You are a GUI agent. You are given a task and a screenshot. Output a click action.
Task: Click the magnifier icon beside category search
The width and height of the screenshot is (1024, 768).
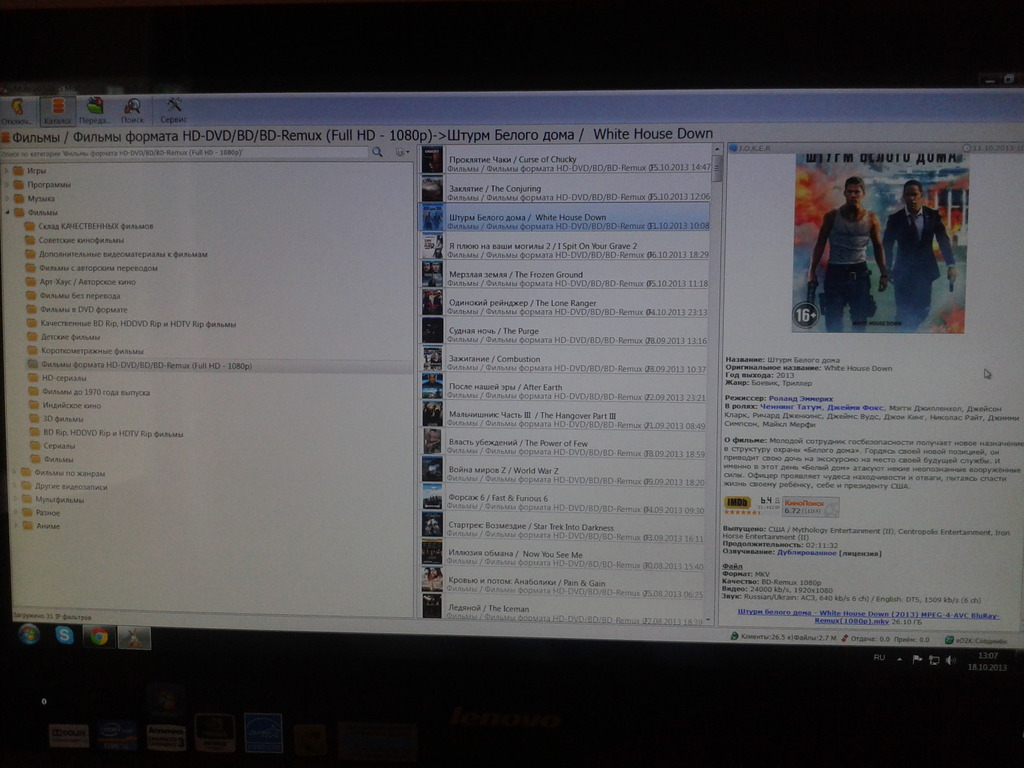tap(377, 153)
